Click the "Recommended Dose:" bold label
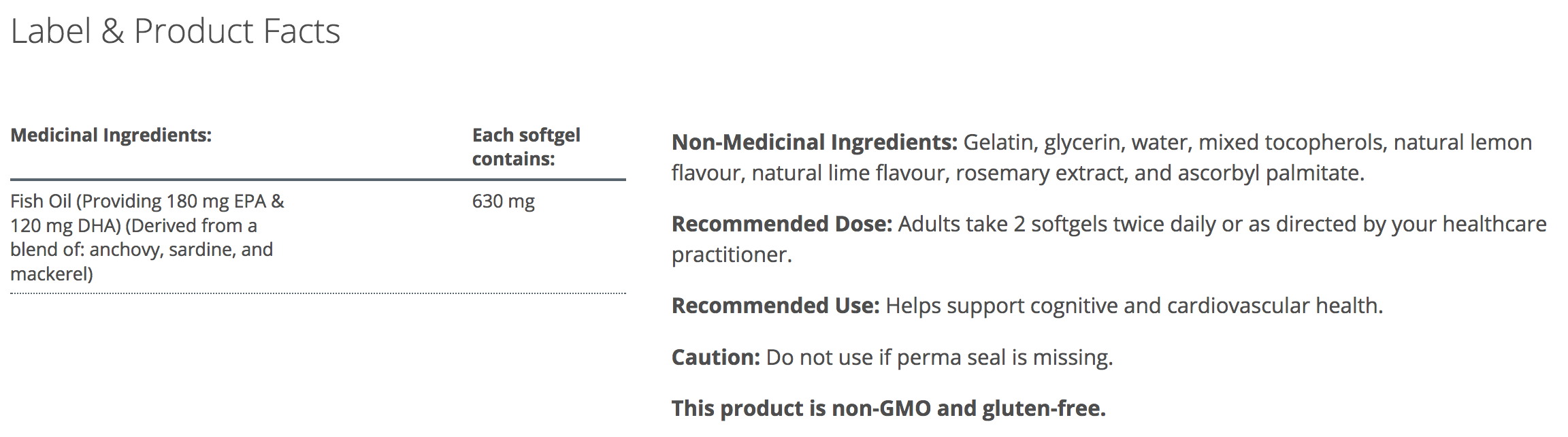Viewport: 1568px width, 437px height. (781, 224)
